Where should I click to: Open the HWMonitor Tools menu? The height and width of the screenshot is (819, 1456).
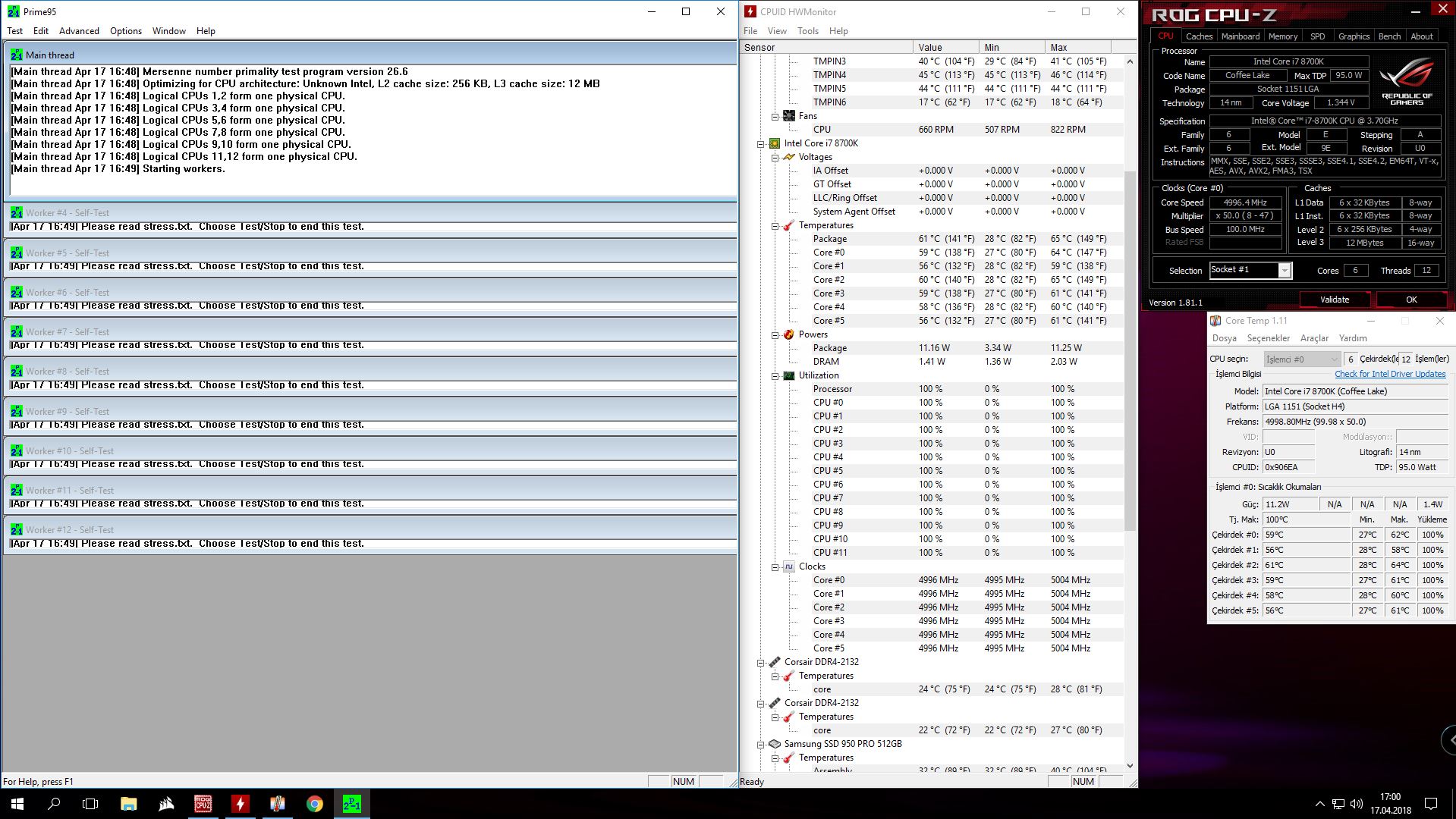(808, 31)
